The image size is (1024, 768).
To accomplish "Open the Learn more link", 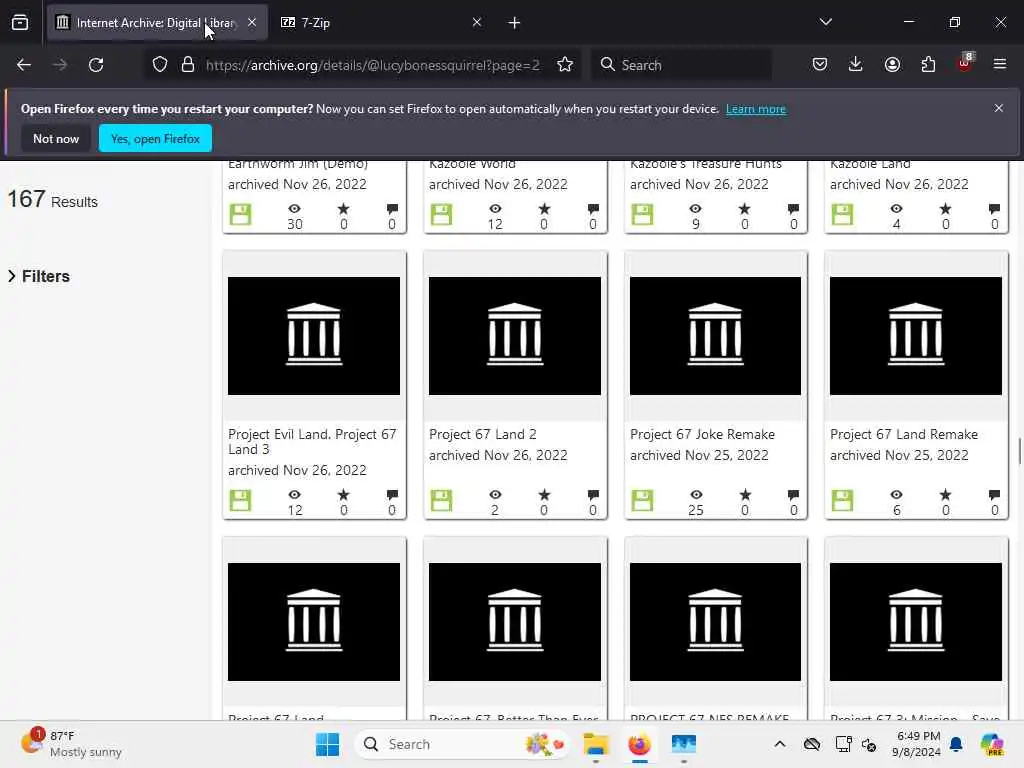I will [756, 109].
